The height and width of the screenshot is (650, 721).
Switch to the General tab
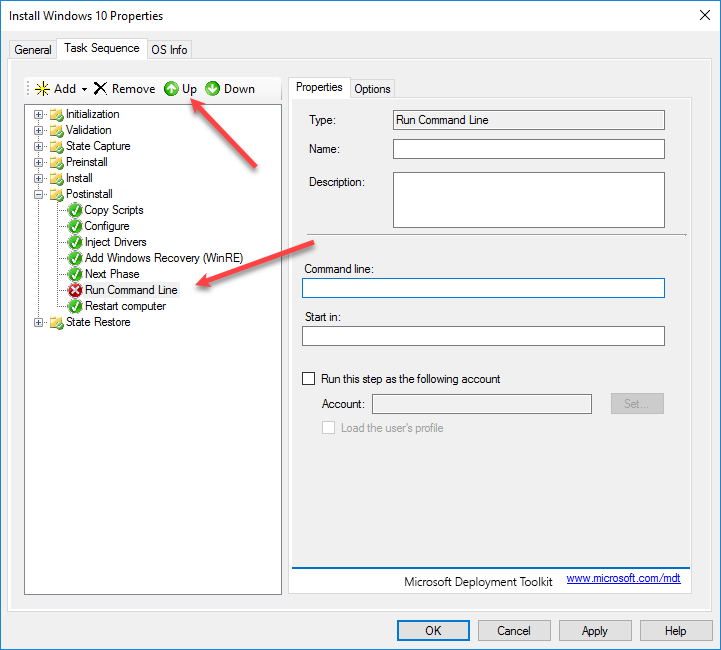pyautogui.click(x=33, y=50)
